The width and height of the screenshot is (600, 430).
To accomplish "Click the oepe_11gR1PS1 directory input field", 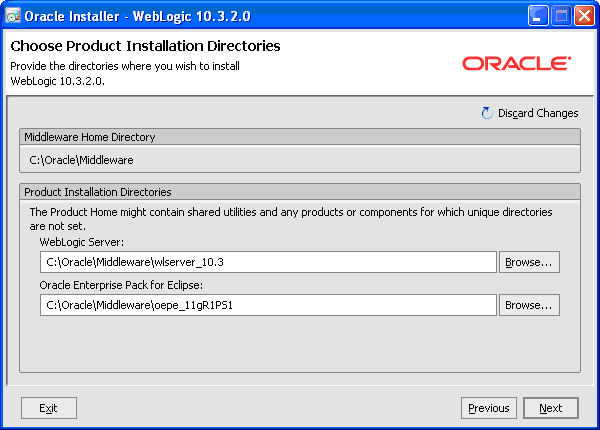I will 268,305.
